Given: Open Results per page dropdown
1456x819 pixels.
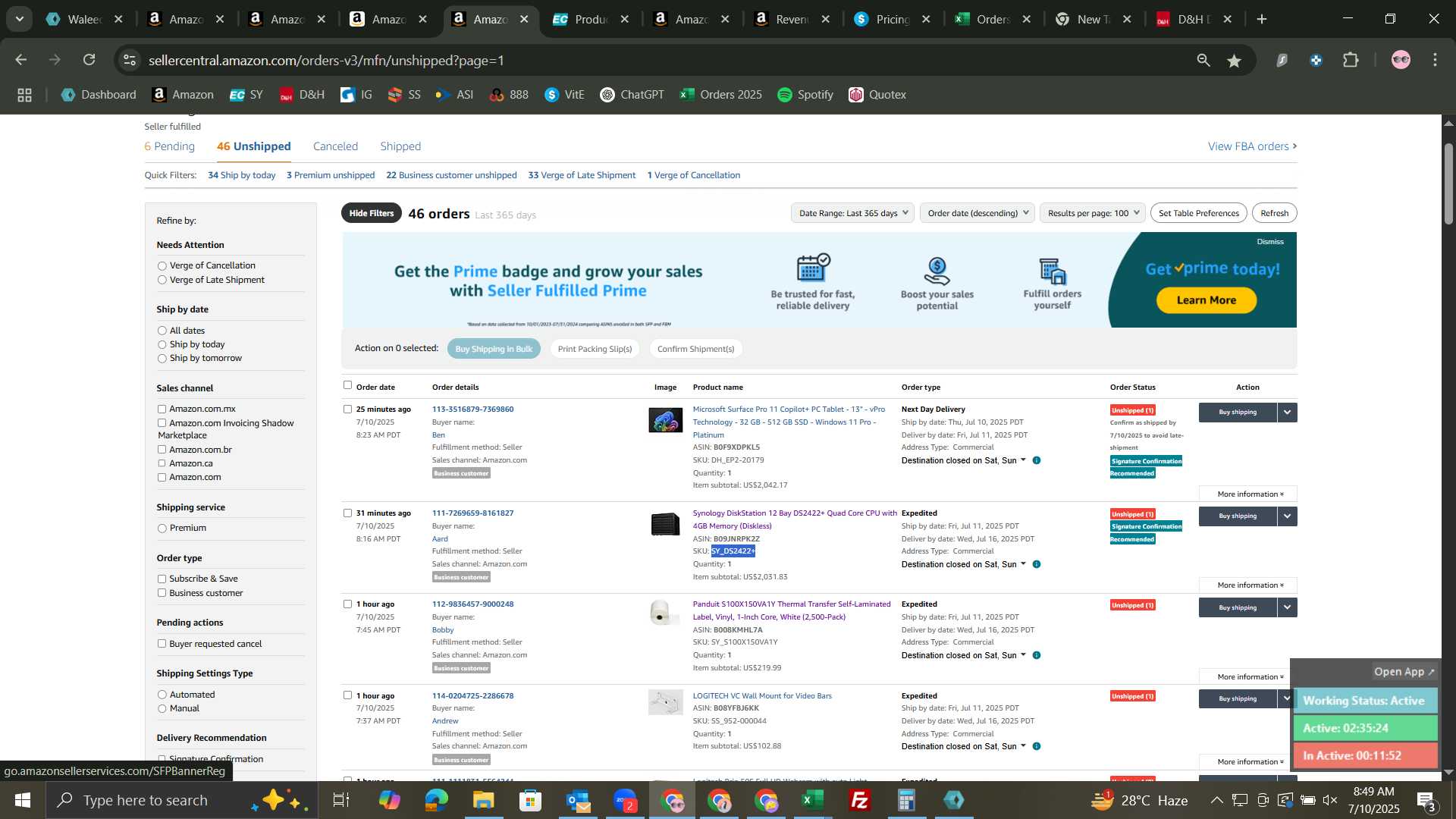Looking at the screenshot, I should pyautogui.click(x=1092, y=213).
